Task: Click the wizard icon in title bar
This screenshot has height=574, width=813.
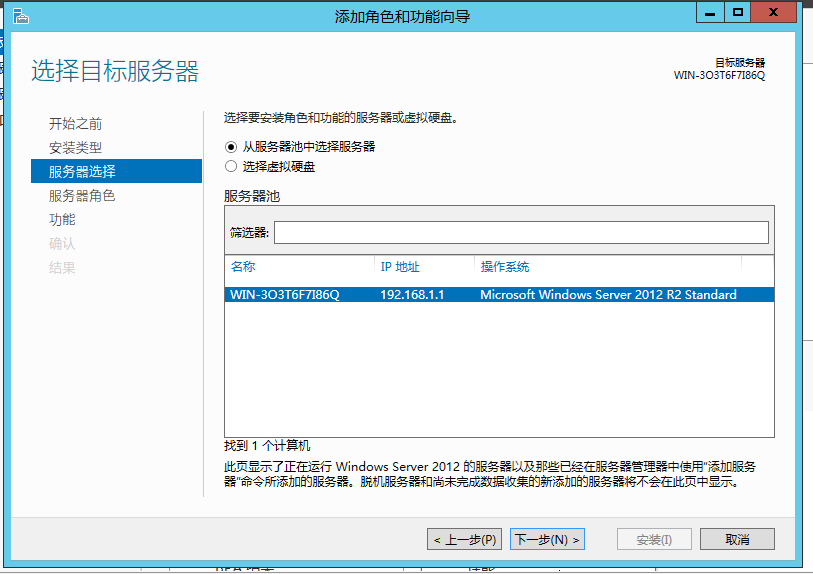Action: click(x=21, y=16)
